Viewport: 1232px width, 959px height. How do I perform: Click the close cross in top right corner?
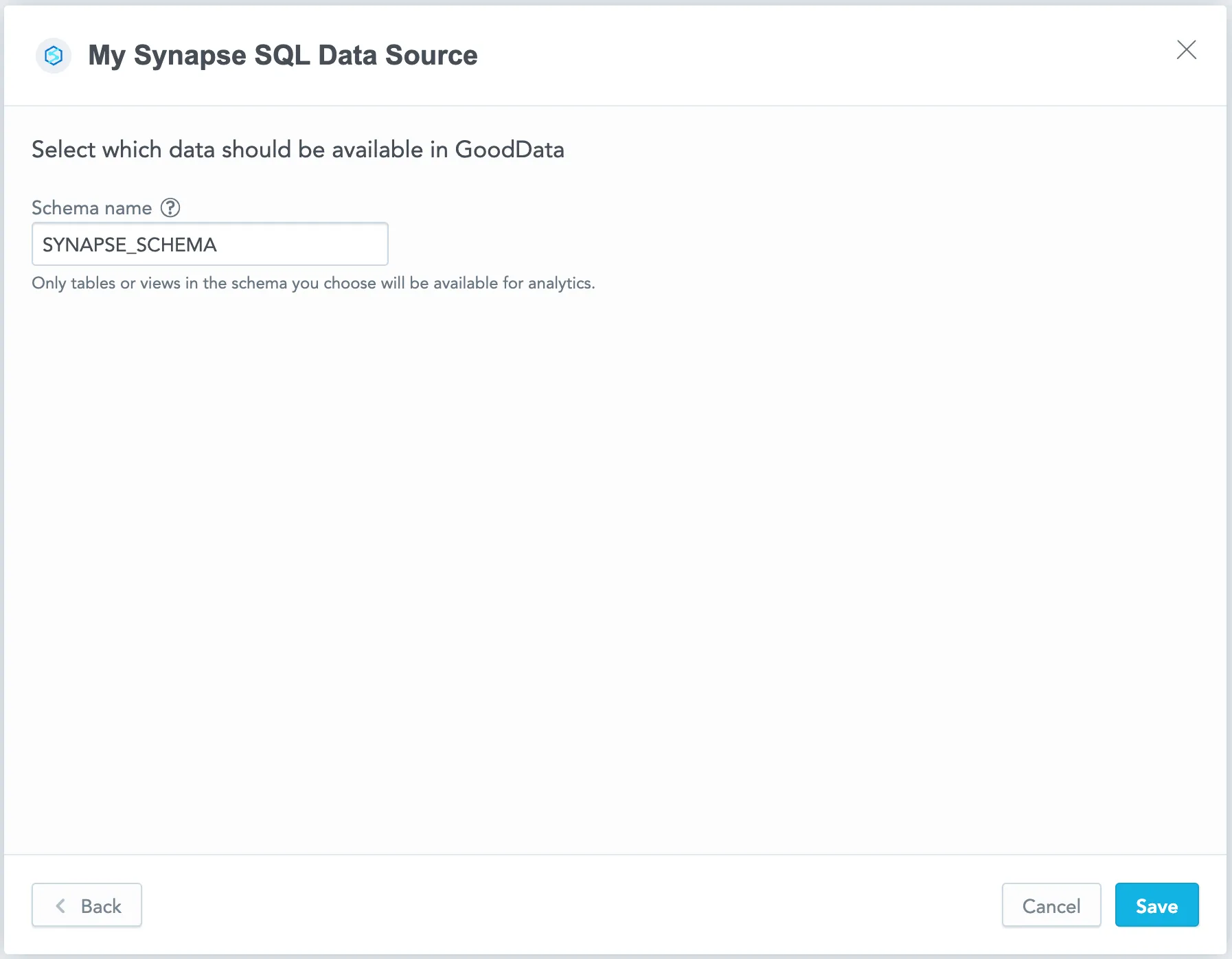pyautogui.click(x=1187, y=49)
